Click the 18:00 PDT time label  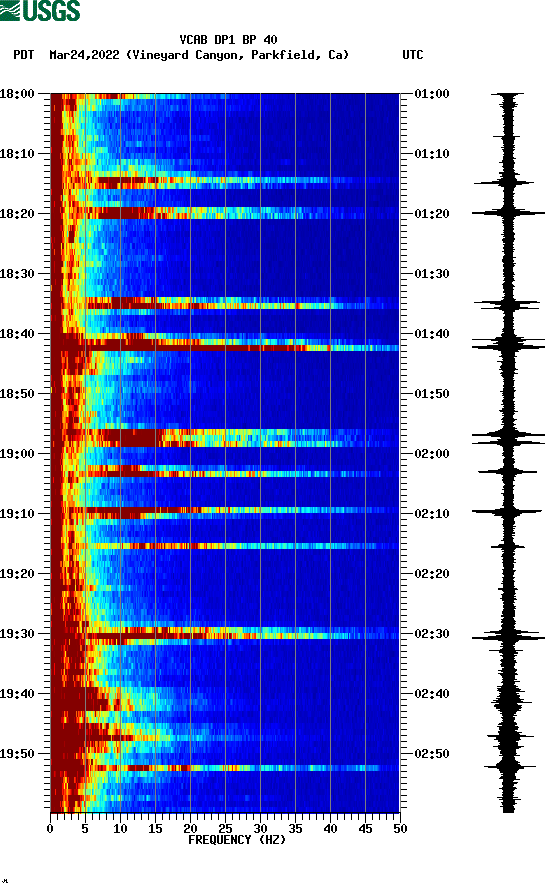point(17,94)
